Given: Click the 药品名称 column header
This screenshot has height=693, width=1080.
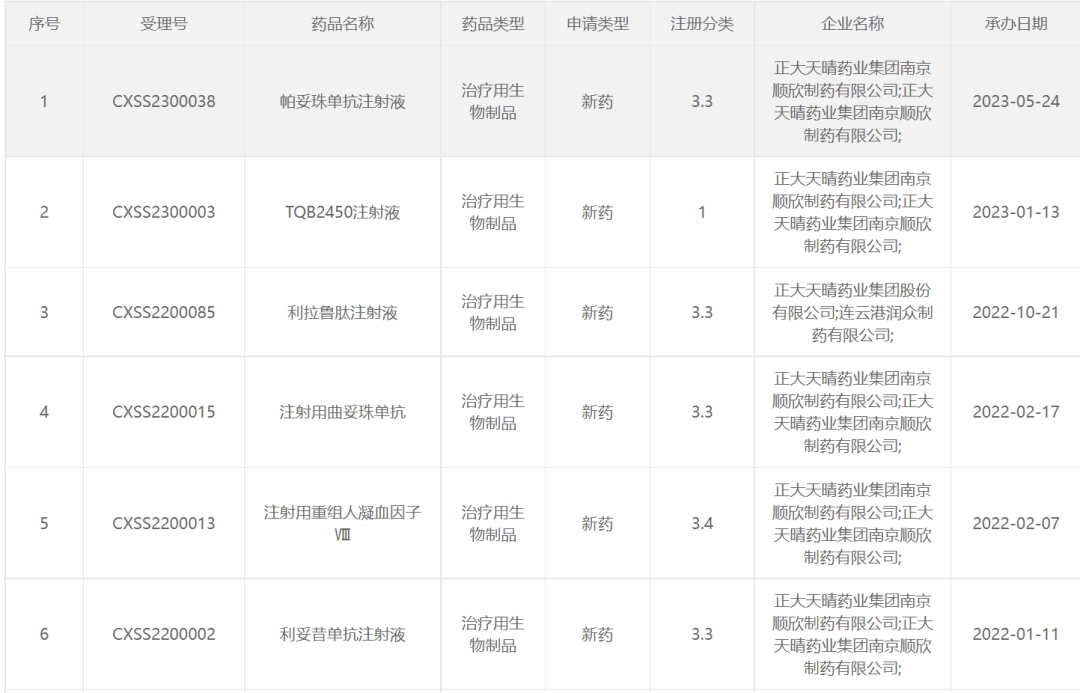Looking at the screenshot, I should [x=342, y=23].
